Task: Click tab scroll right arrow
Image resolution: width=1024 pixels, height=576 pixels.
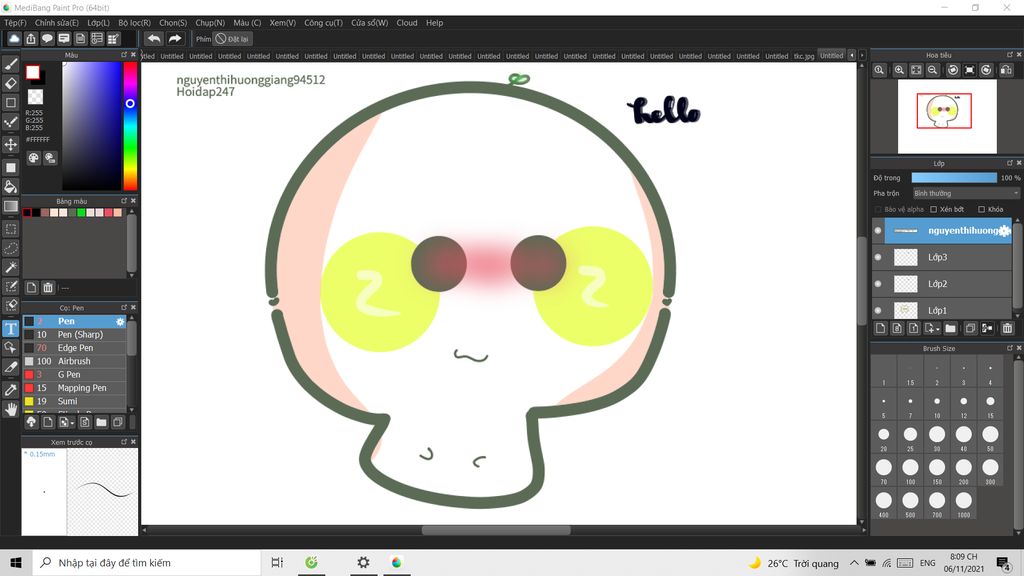Action: pyautogui.click(x=862, y=56)
